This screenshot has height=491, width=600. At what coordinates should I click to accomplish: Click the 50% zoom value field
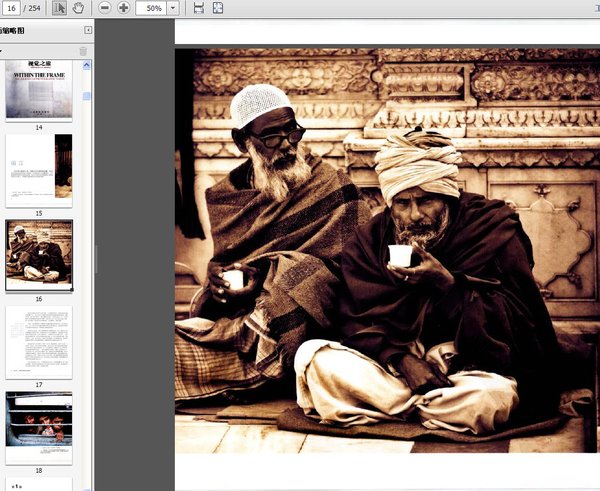[x=151, y=8]
